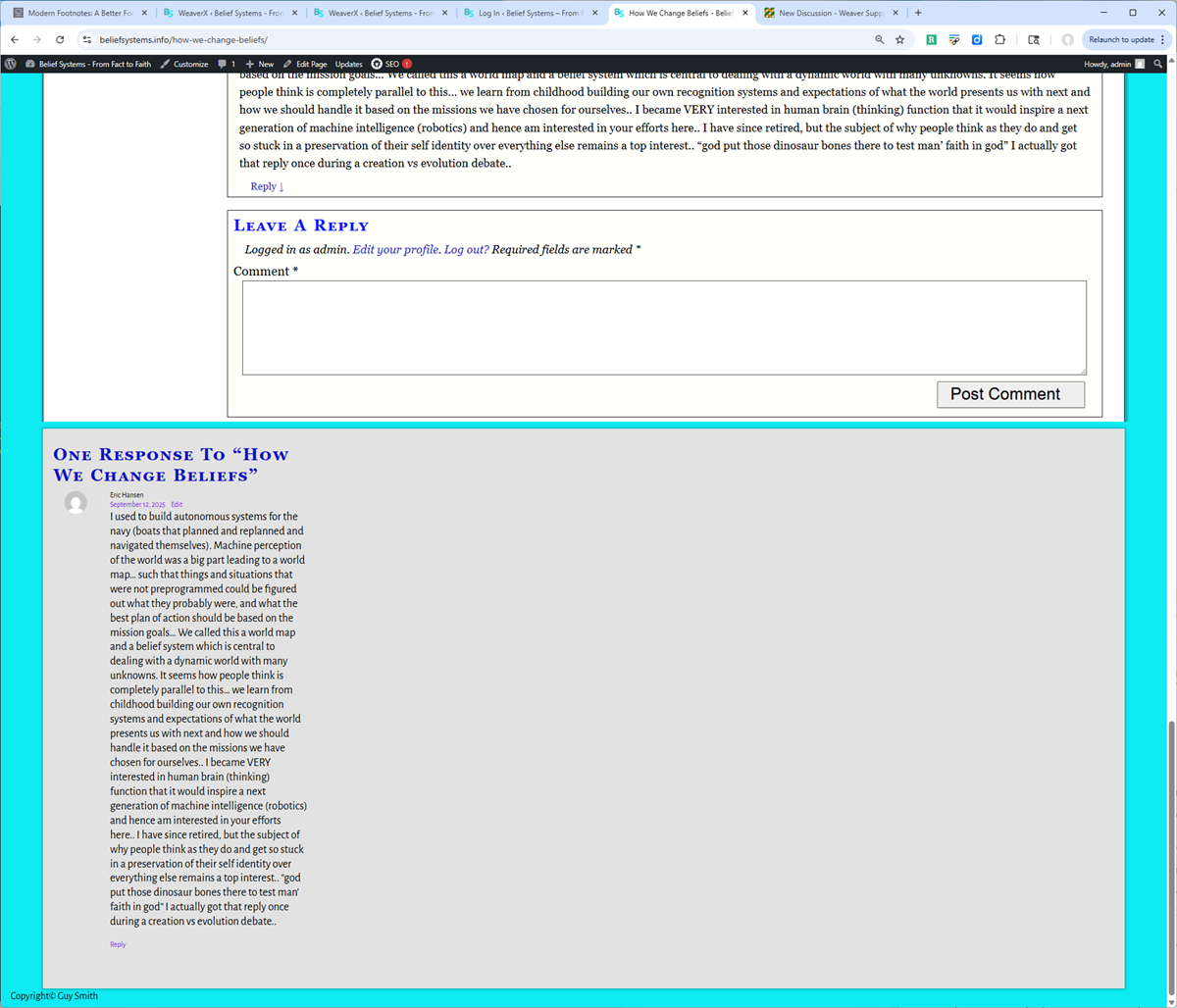
Task: Click Eric Hansen's commenter avatar
Action: (76, 503)
